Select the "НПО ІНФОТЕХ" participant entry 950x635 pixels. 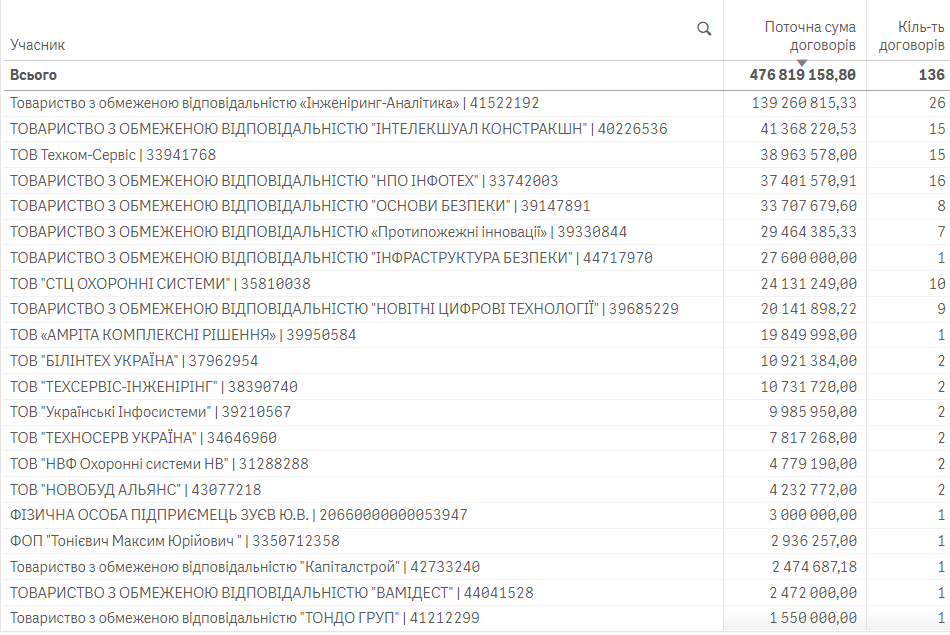click(284, 181)
